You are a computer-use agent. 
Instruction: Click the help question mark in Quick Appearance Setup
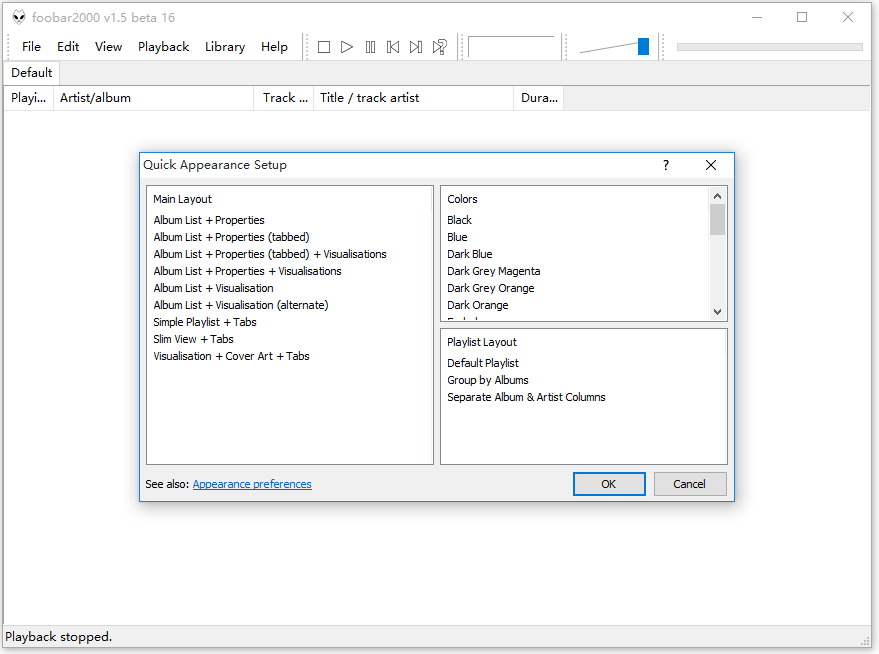pos(666,165)
